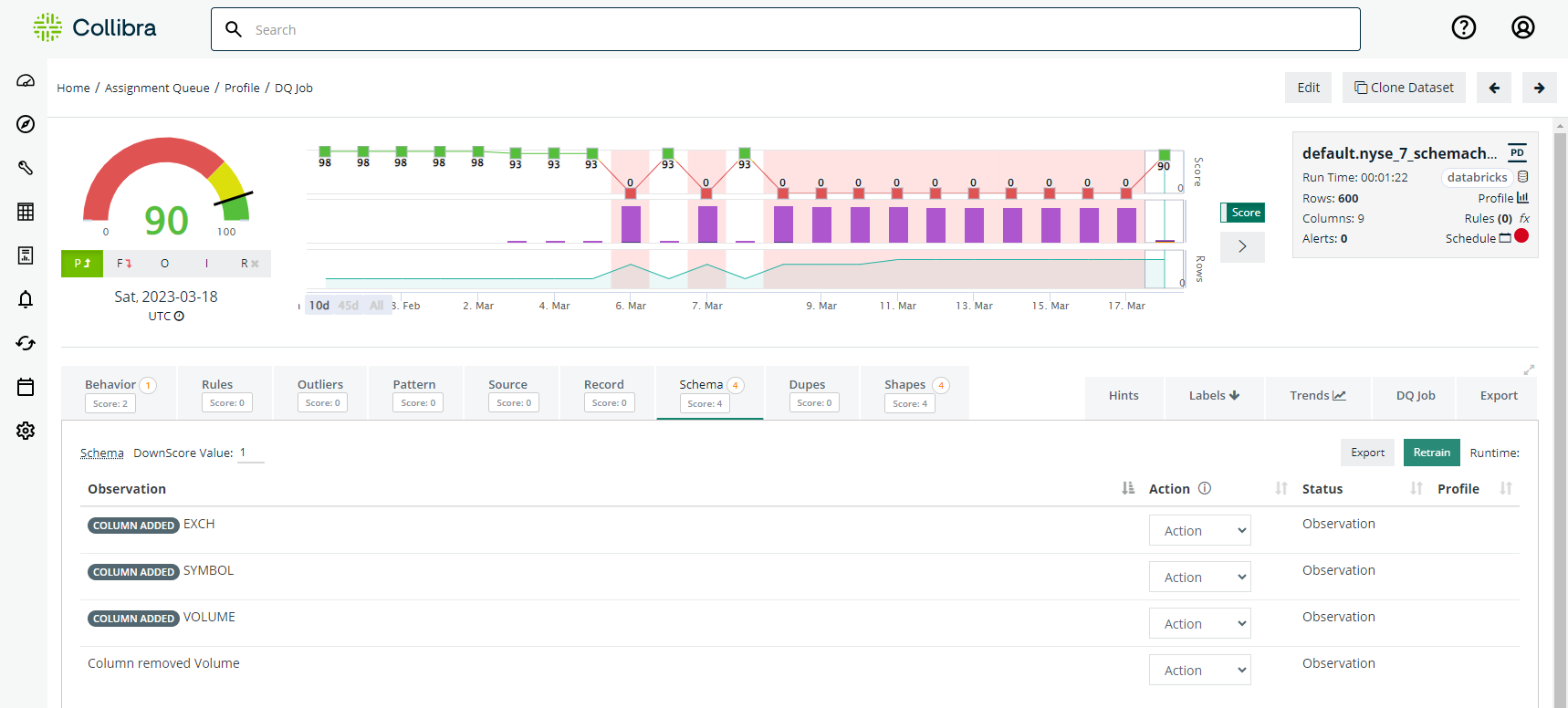Viewport: 1568px width, 708px height.
Task: Click the Edit button
Action: click(x=1308, y=88)
